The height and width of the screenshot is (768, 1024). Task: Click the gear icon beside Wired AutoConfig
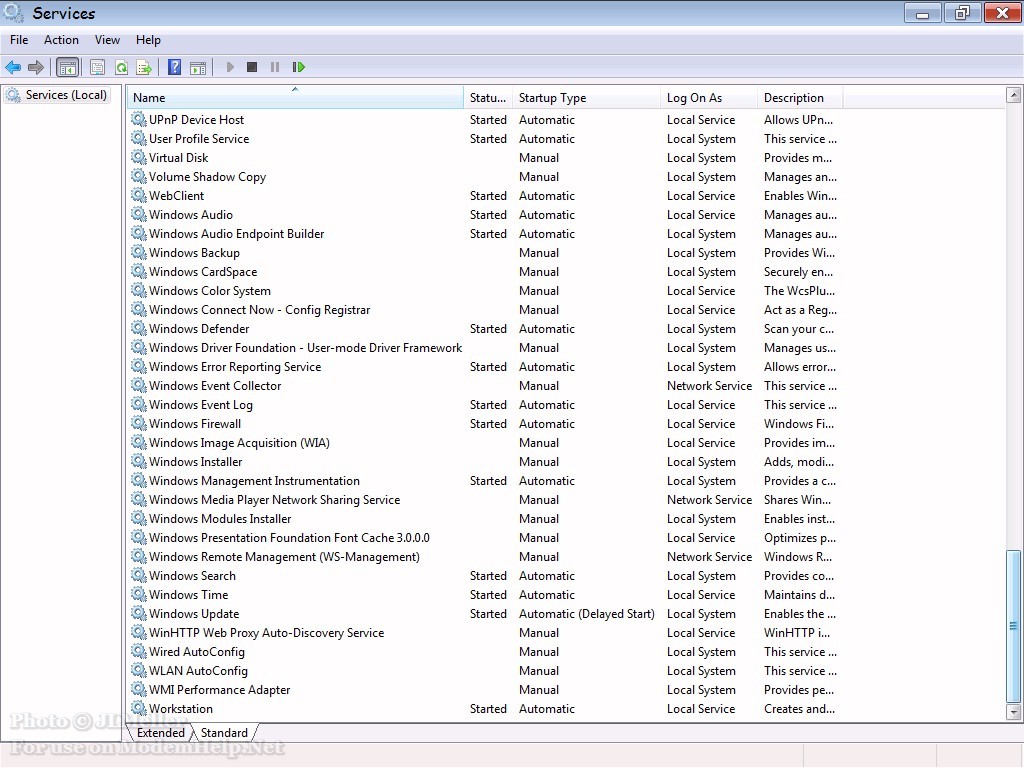138,651
